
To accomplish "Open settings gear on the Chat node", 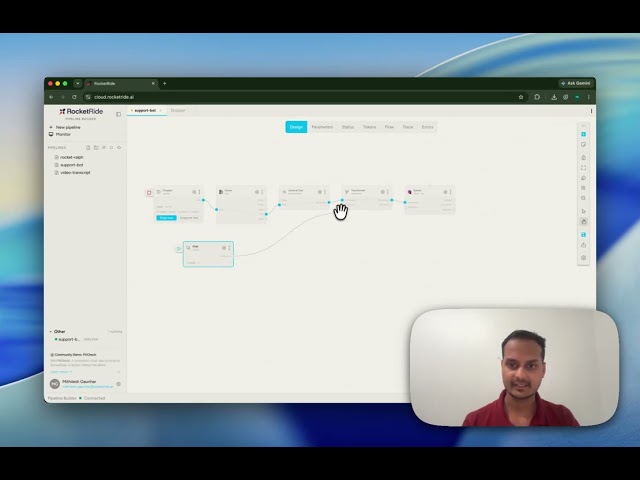I will (x=224, y=248).
